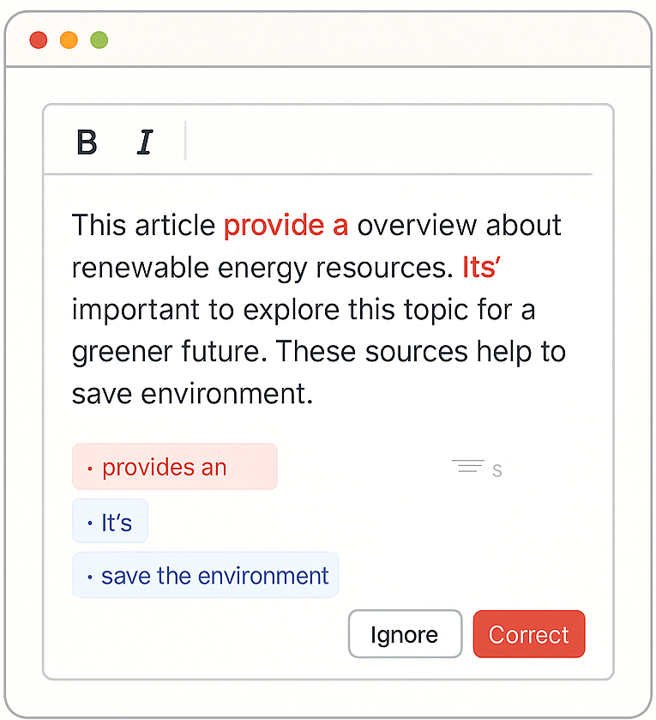This screenshot has height=720, width=656.
Task: Toggle bold formatting with the B icon
Action: coord(87,143)
